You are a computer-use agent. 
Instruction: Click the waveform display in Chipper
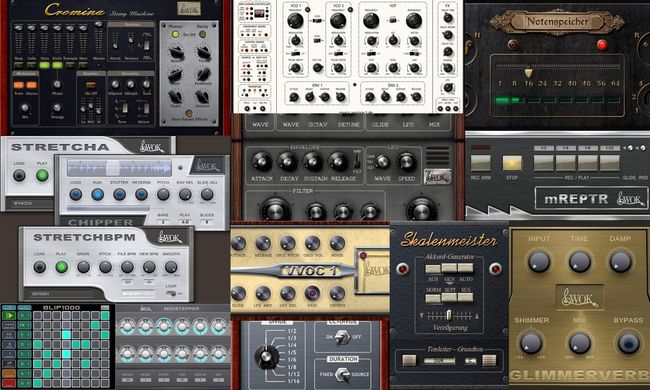click(x=119, y=168)
